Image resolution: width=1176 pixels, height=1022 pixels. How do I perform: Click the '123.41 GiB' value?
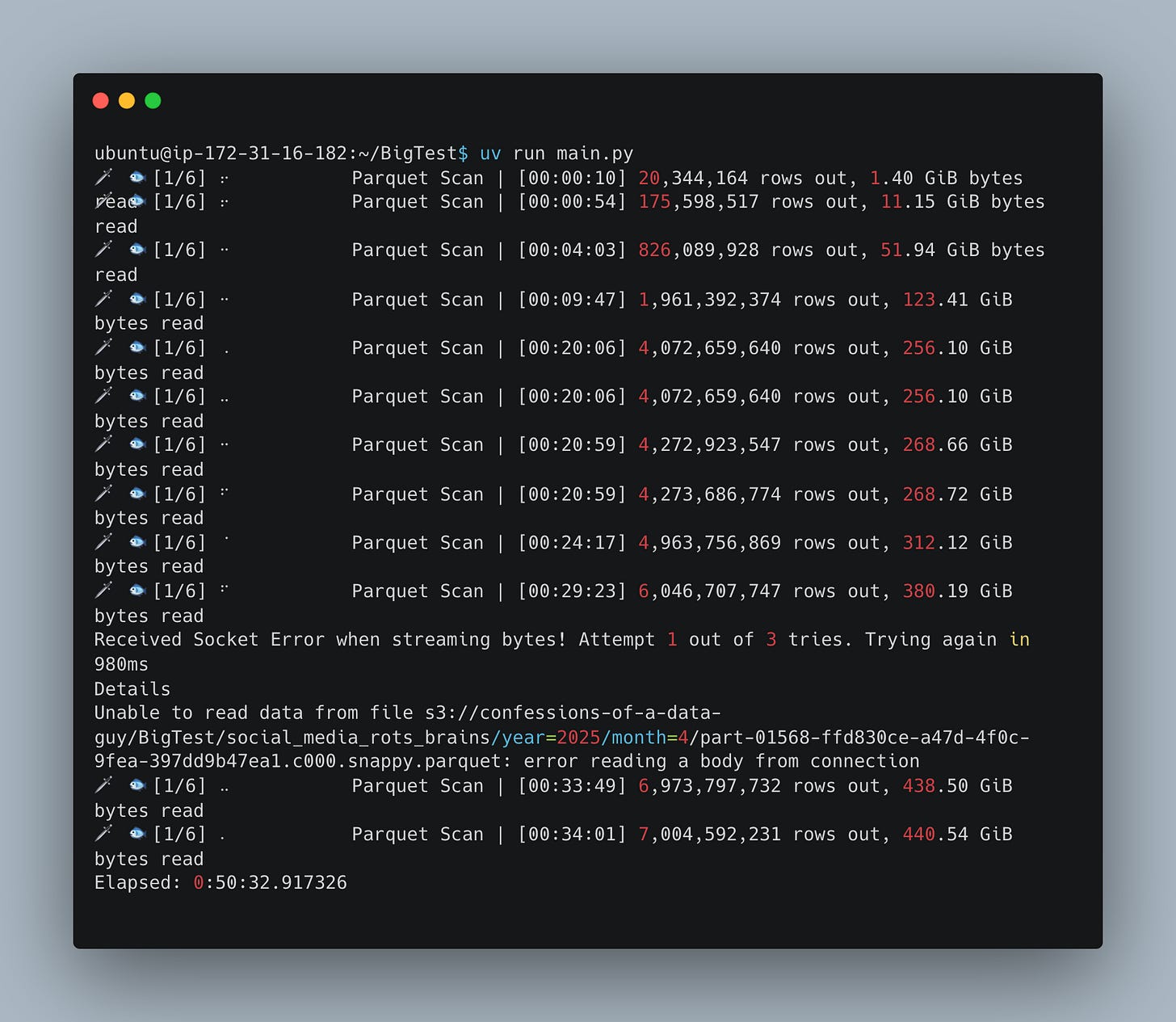(958, 300)
